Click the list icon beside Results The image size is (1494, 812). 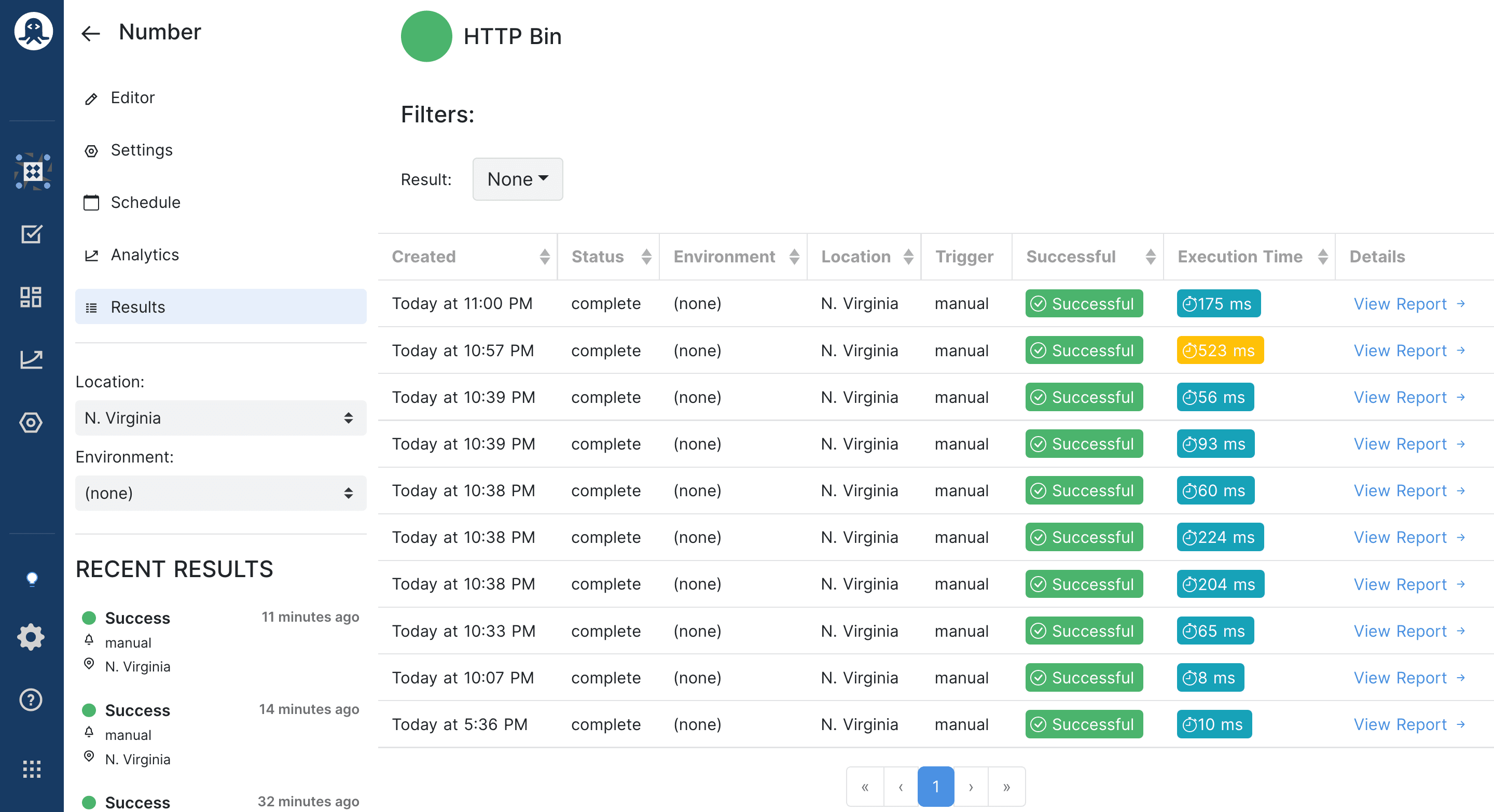[x=91, y=308]
